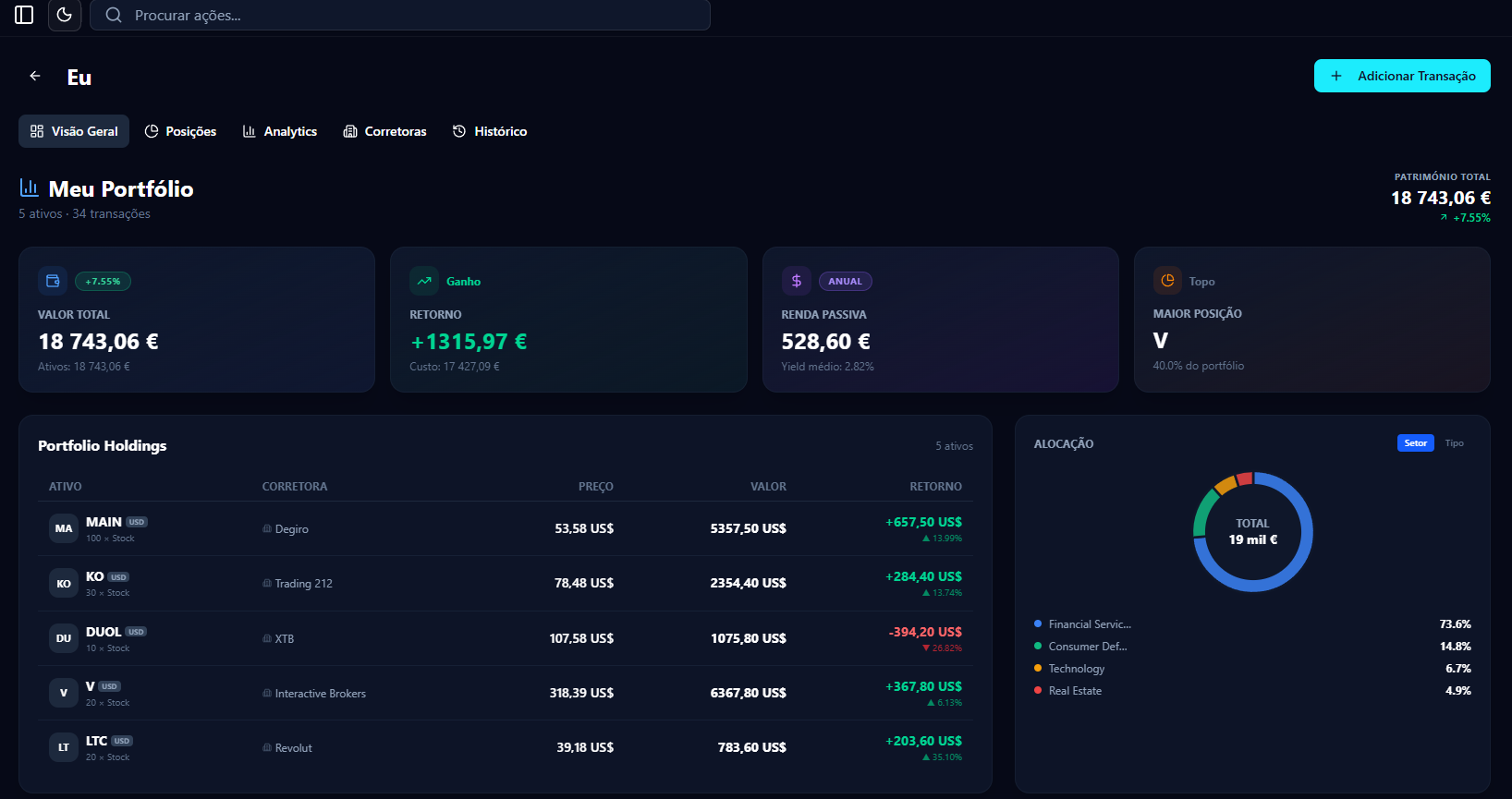Click the MA avatar icon for MAIN
This screenshot has height=799, width=1512.
[x=64, y=528]
